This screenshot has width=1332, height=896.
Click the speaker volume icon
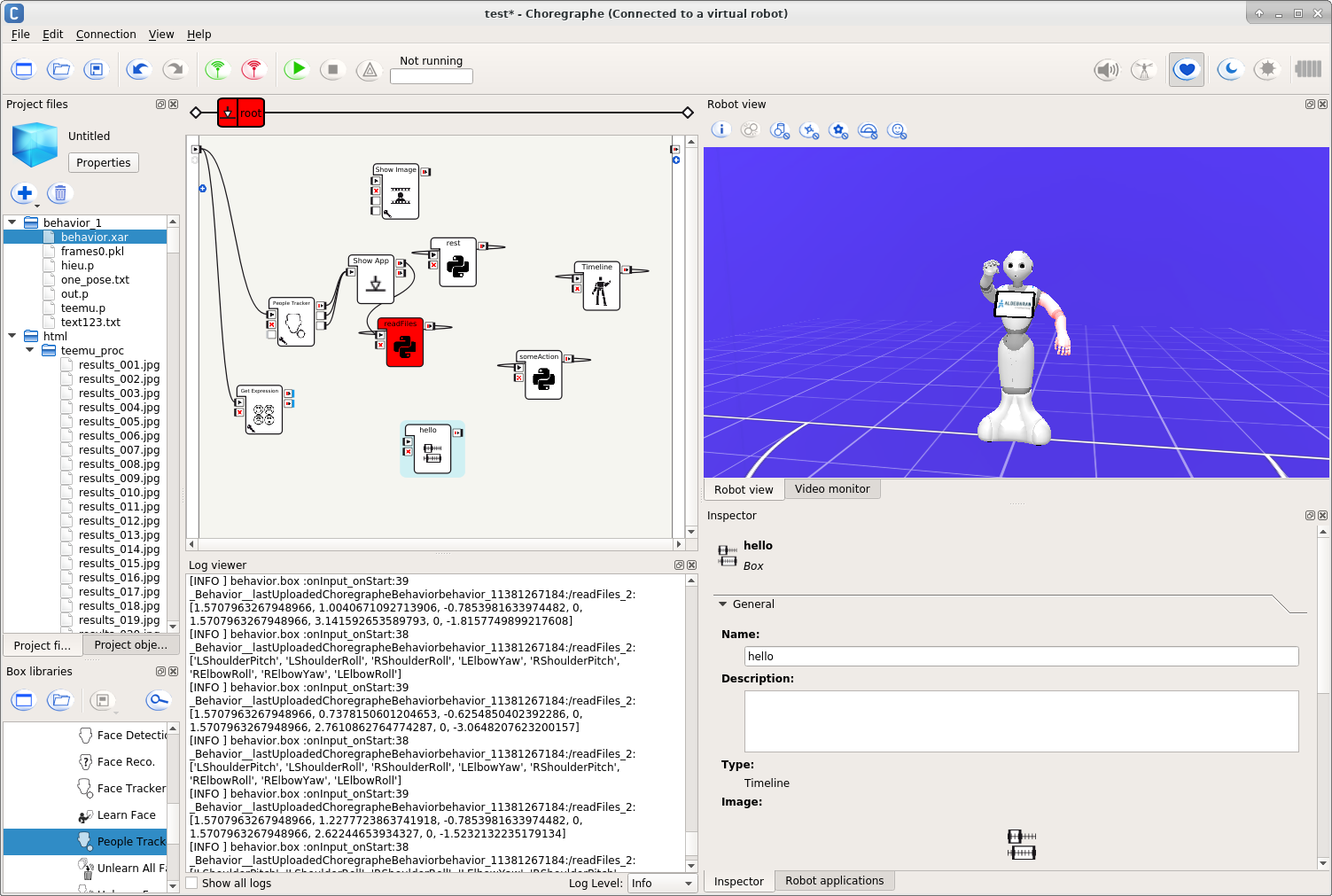1107,69
